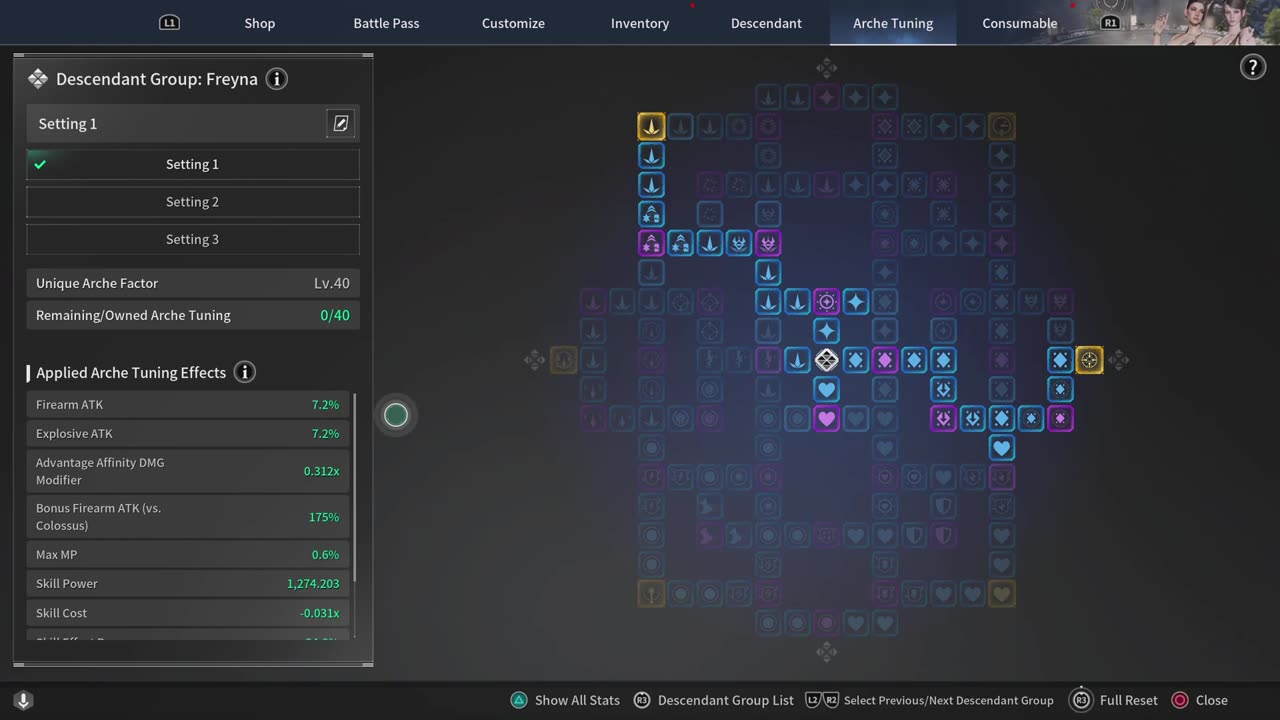1280x720 pixels.
Task: Open the Applied Arche Tuning Effects info icon
Action: click(x=244, y=372)
